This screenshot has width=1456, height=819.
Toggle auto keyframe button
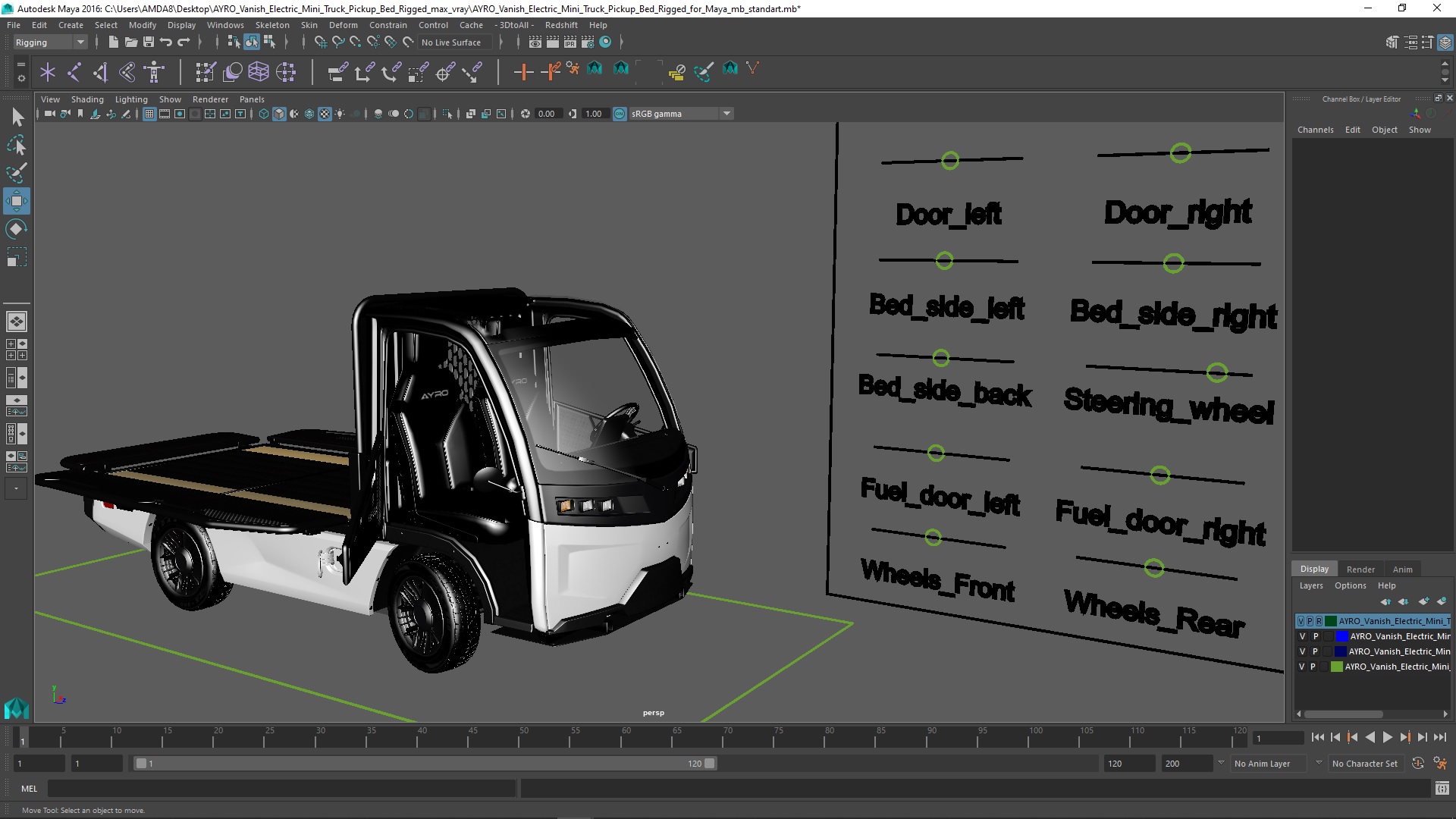[1418, 764]
